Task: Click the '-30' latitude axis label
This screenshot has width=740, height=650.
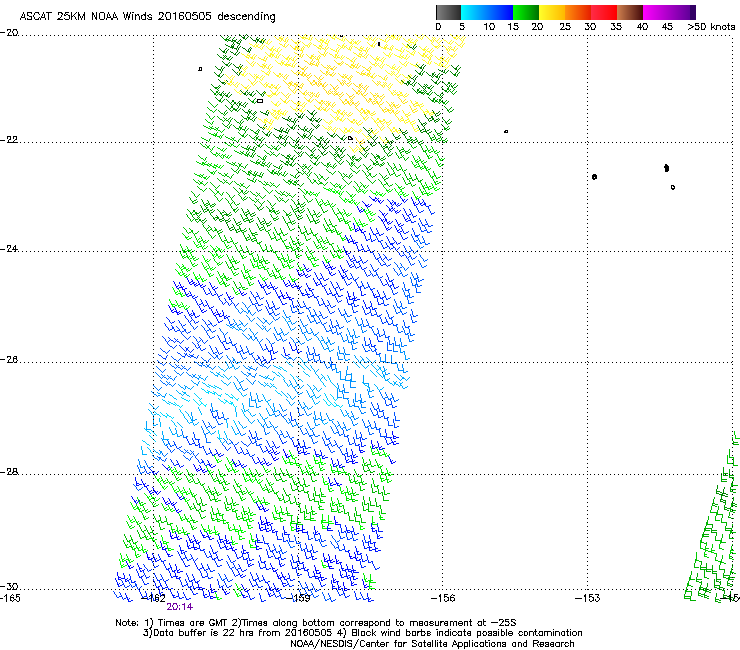Action: tap(9, 586)
